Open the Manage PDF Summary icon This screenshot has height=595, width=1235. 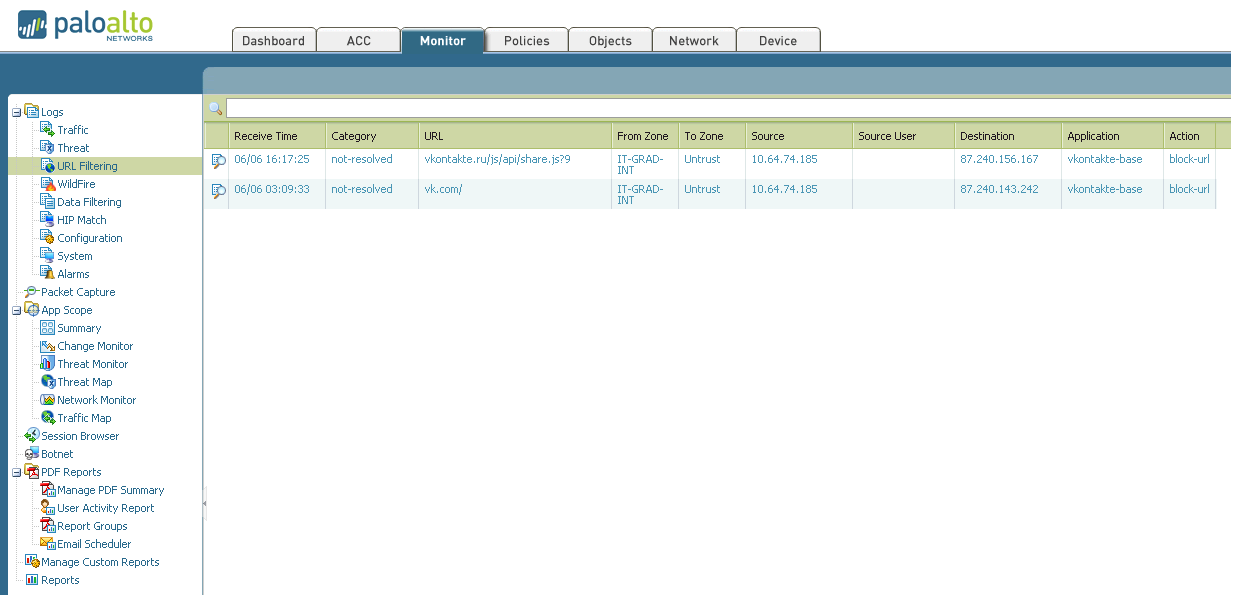(x=47, y=489)
